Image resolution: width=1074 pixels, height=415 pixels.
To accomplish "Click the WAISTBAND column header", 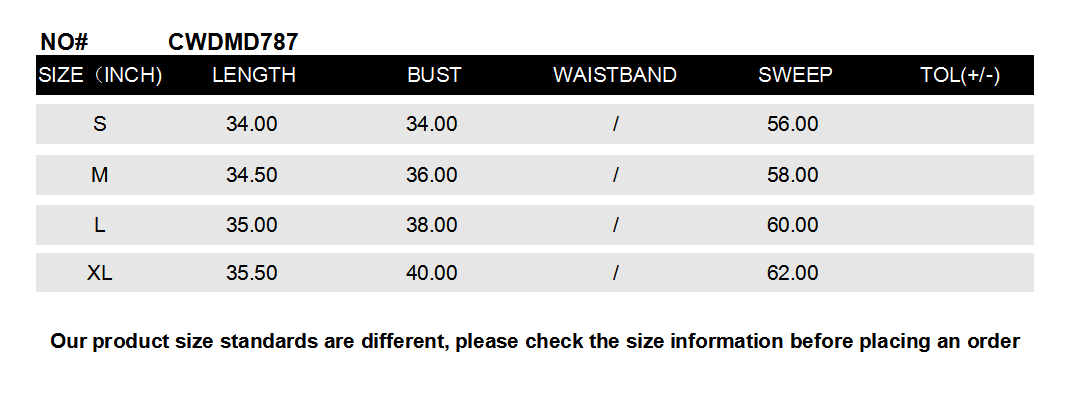I will 615,75.
